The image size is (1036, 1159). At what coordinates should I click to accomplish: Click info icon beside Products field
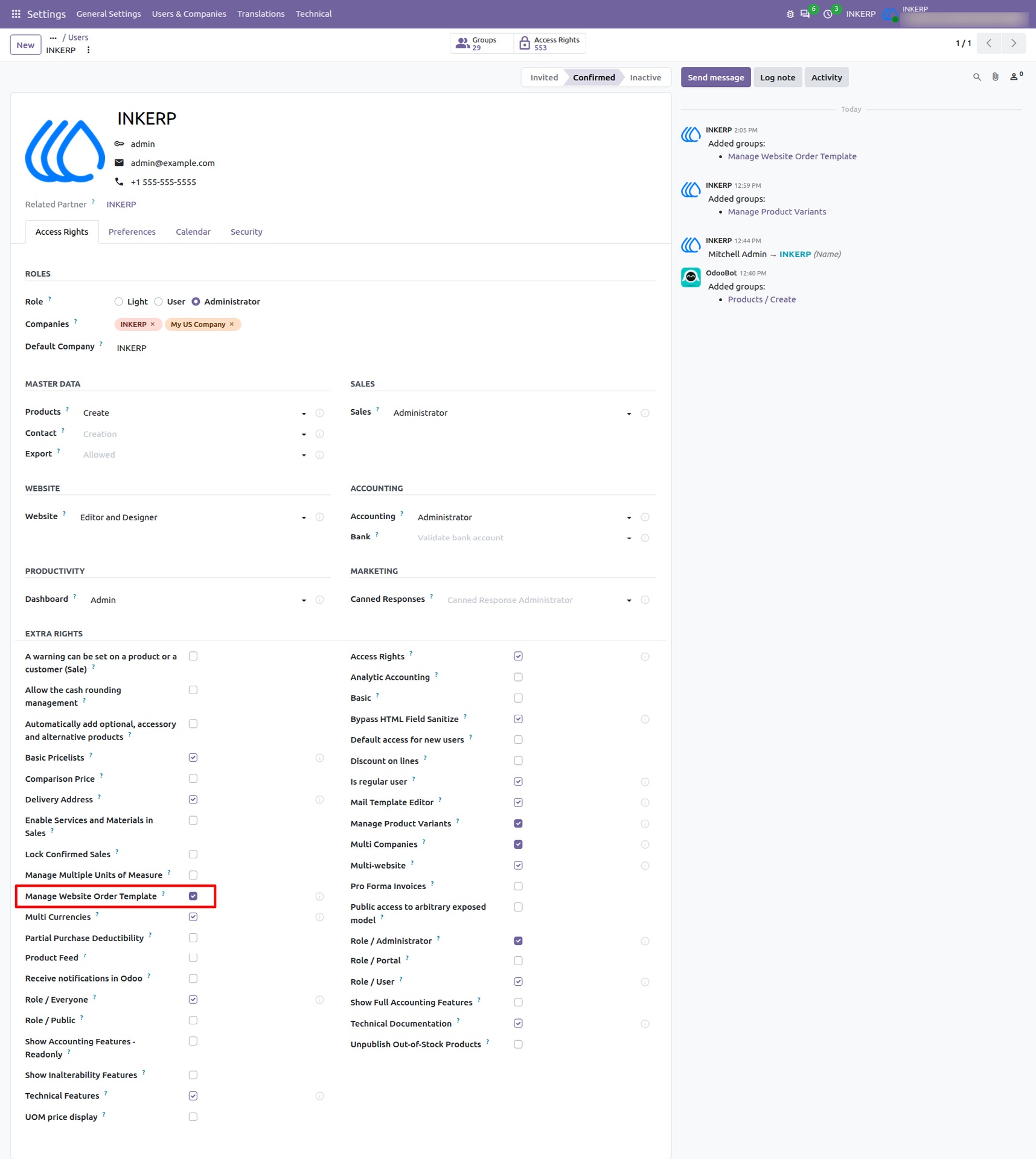pos(320,413)
